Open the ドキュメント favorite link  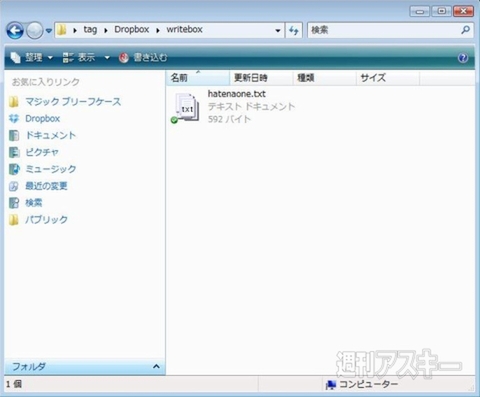coord(51,135)
